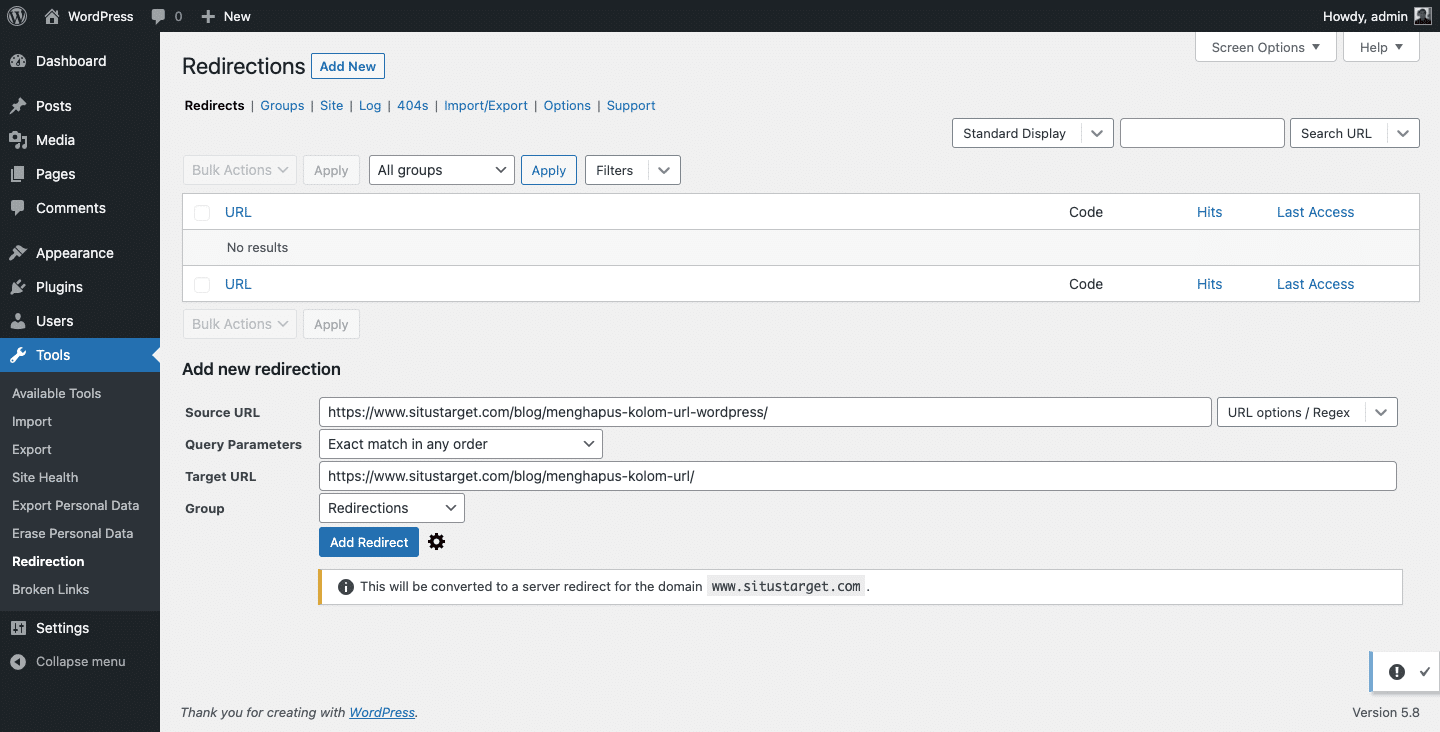Open the Query Parameters exact match dropdown
Viewport: 1440px width, 732px height.
point(461,444)
